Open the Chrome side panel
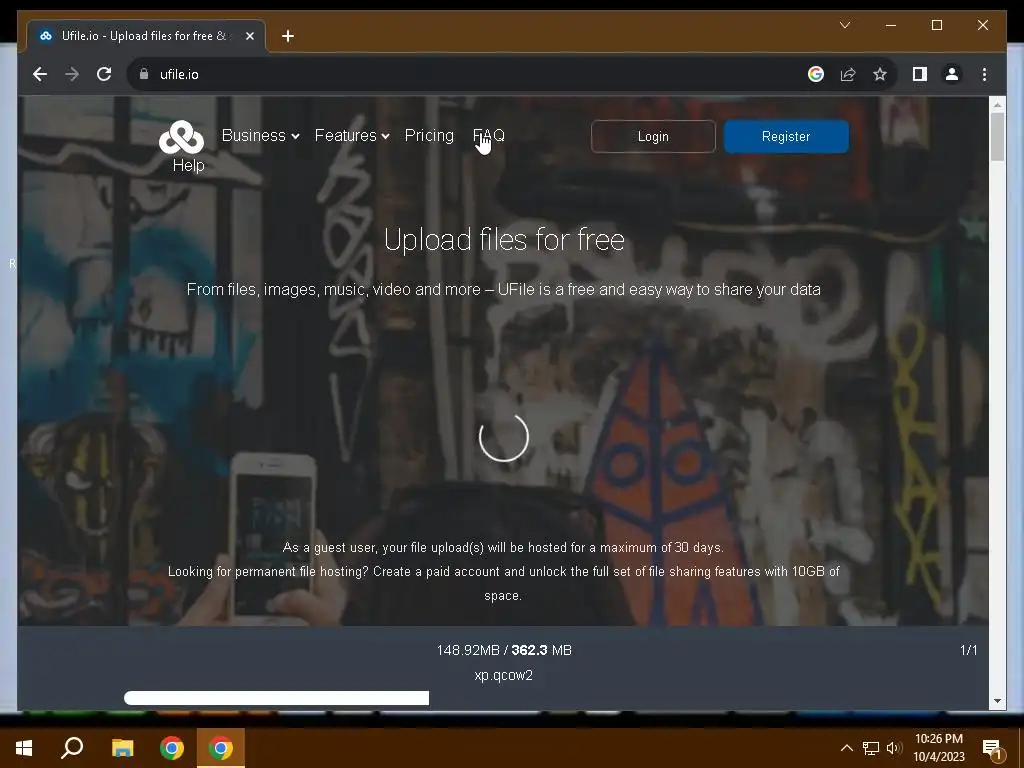This screenshot has width=1024, height=768. pyautogui.click(x=920, y=74)
